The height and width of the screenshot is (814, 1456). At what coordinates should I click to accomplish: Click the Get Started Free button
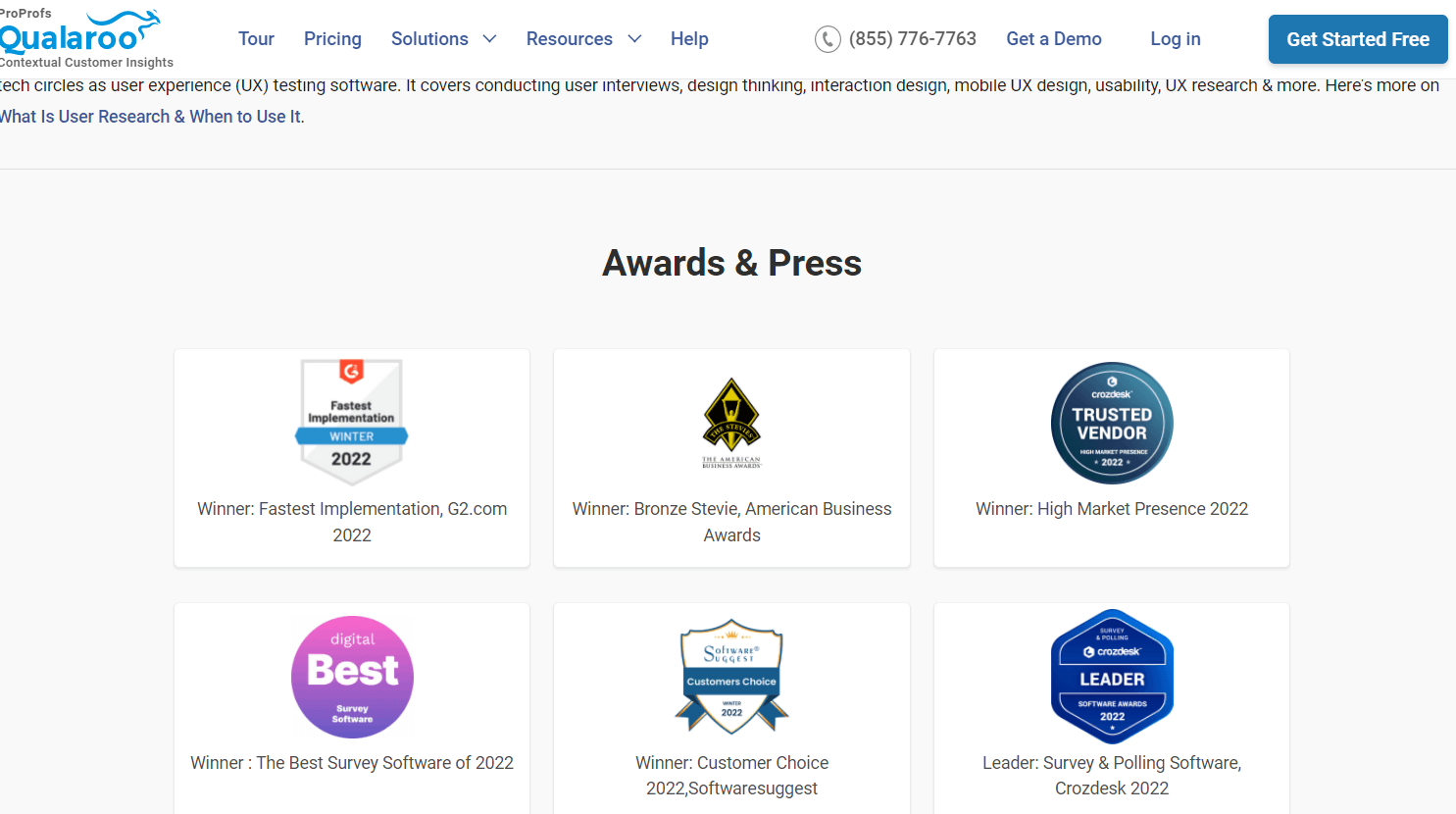click(1358, 39)
